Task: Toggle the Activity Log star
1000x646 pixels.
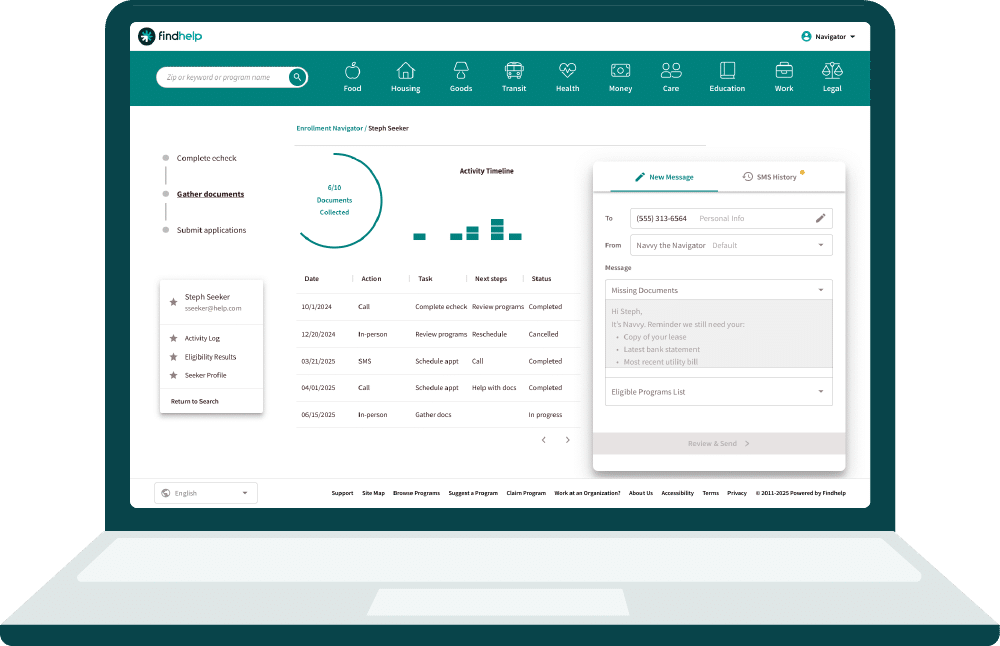Action: point(173,339)
